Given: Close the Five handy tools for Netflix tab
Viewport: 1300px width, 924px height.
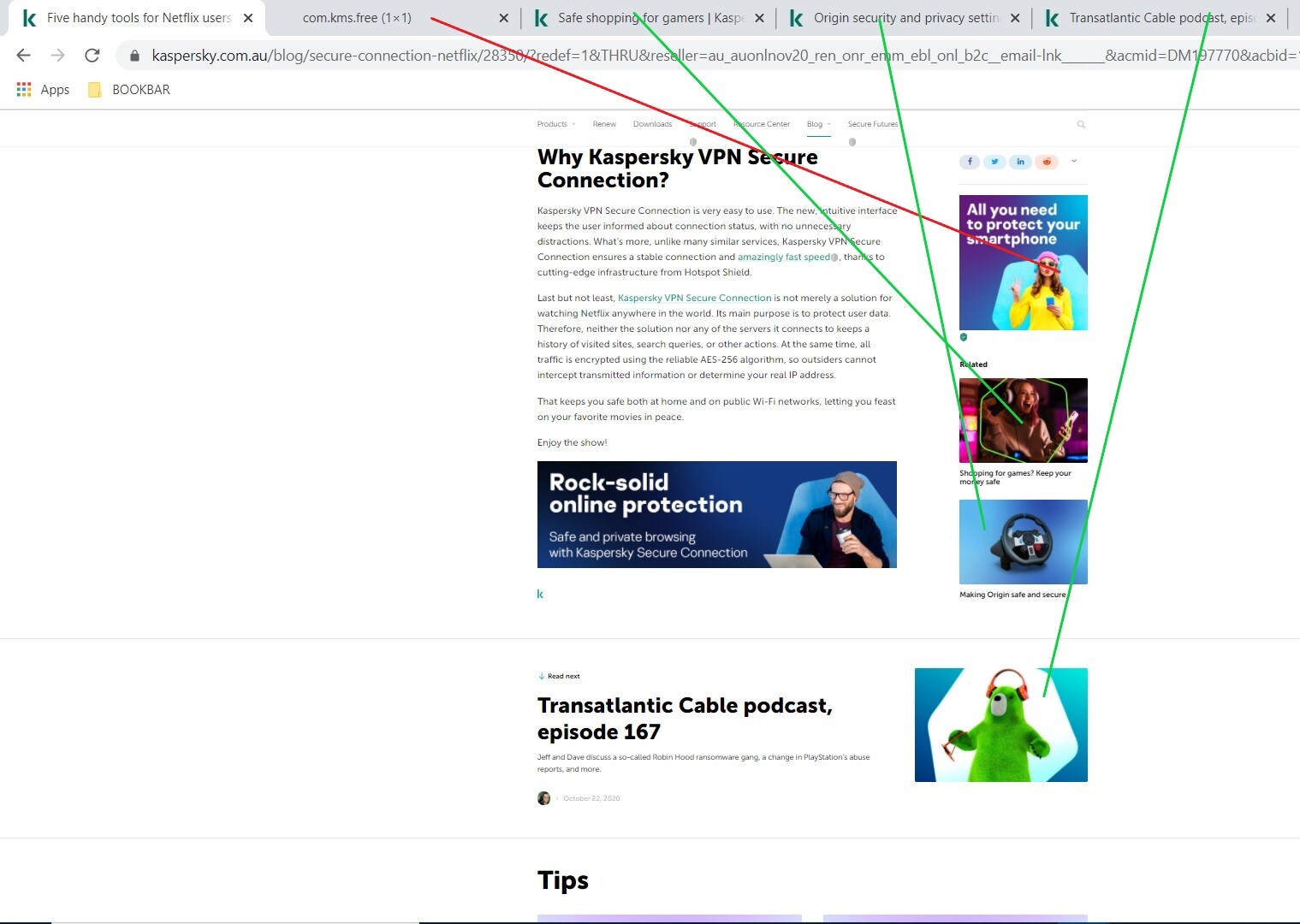Looking at the screenshot, I should 248,18.
